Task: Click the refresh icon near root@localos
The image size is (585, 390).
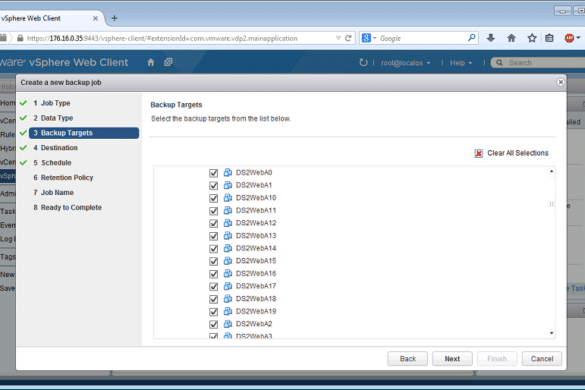Action: click(x=363, y=62)
